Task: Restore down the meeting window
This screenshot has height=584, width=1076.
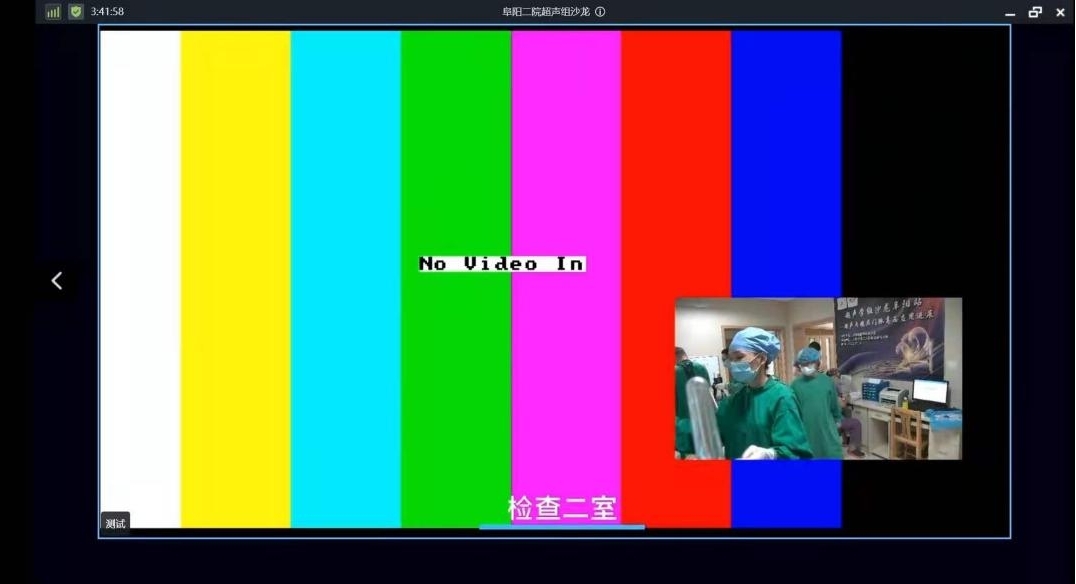Action: tap(1035, 12)
